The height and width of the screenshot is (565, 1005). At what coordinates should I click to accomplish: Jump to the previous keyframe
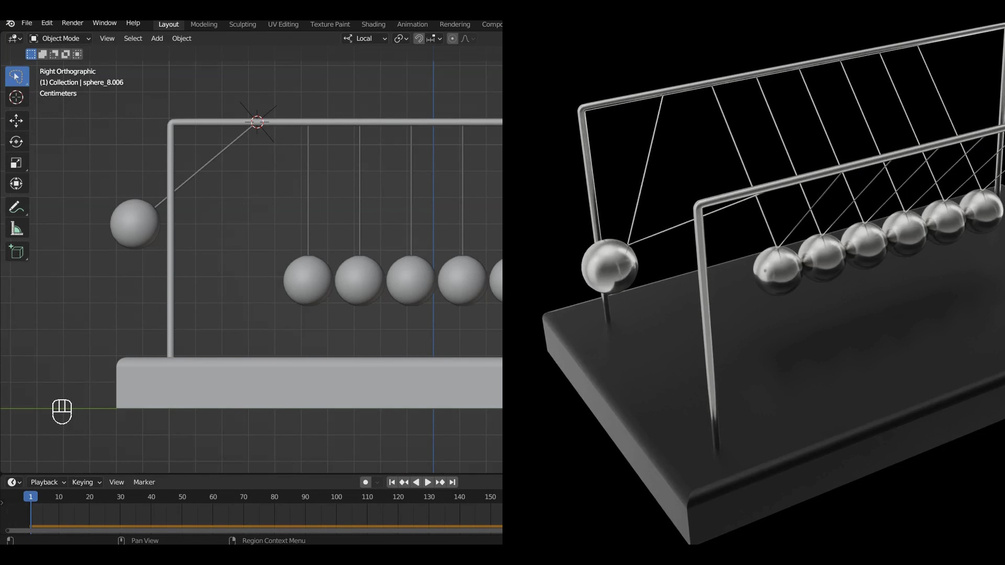click(x=404, y=482)
